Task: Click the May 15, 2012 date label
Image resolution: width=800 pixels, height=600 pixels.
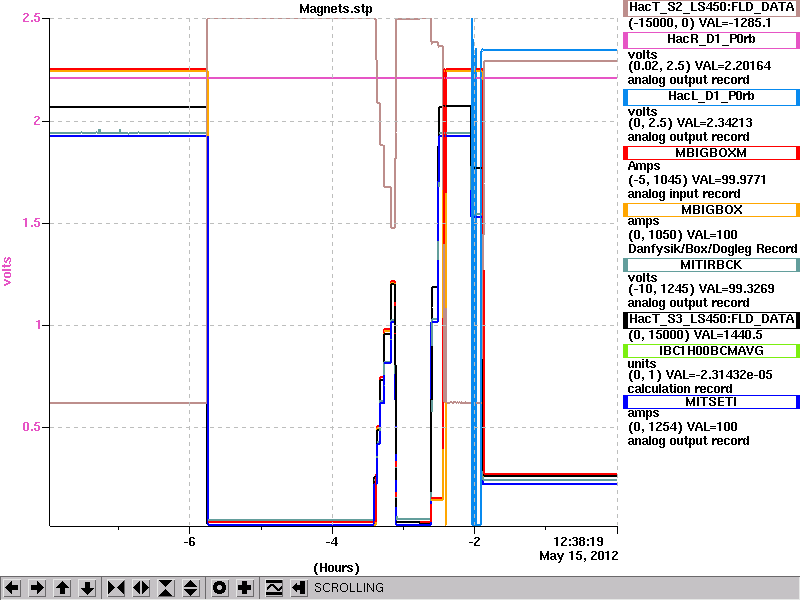Action: coord(579,556)
